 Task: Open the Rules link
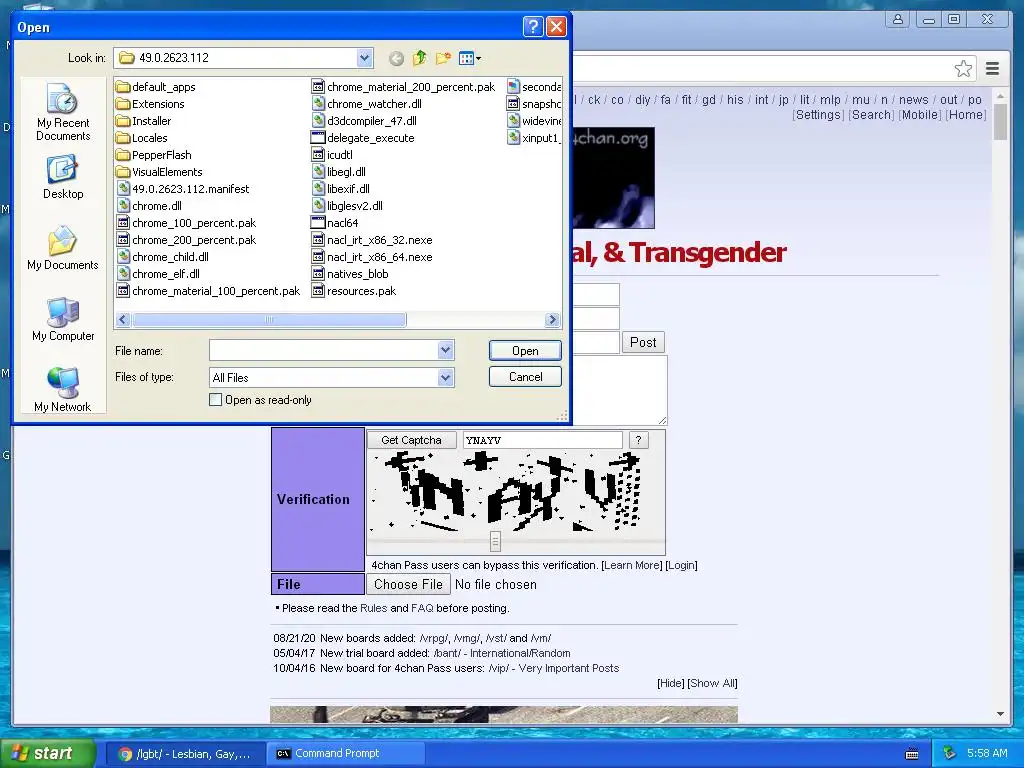(374, 608)
